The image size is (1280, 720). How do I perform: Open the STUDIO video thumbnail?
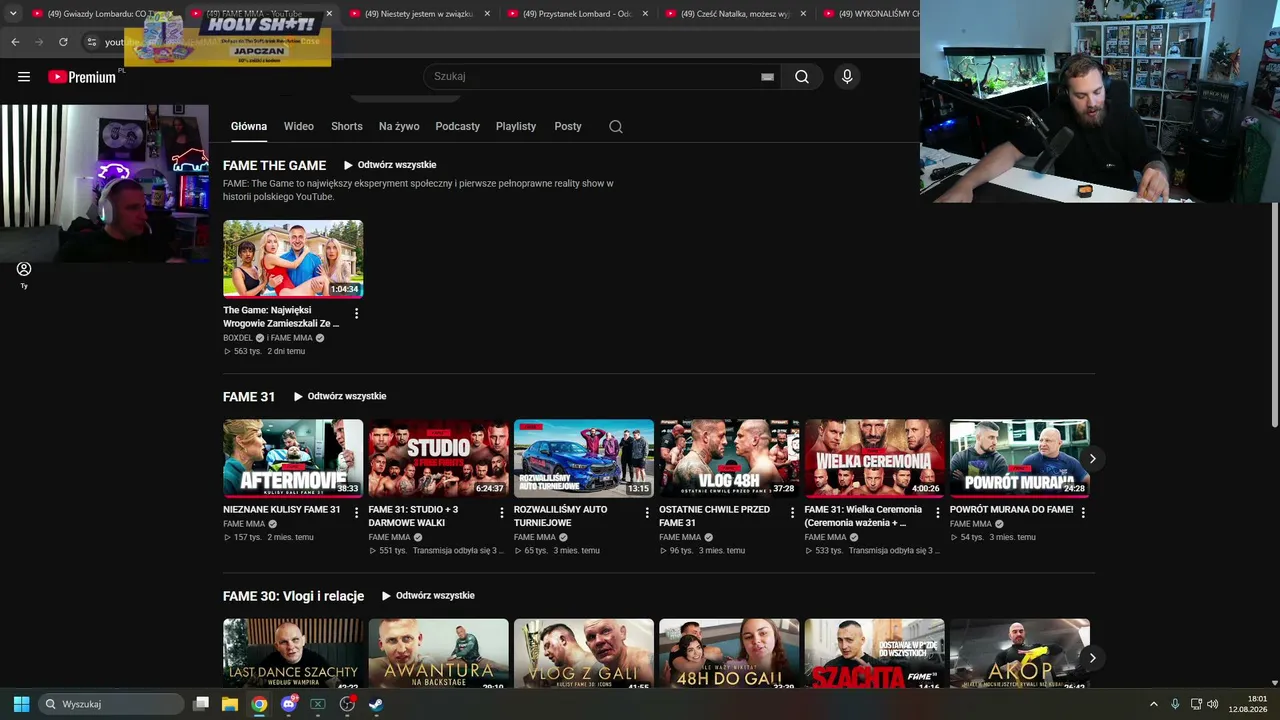pyautogui.click(x=439, y=458)
